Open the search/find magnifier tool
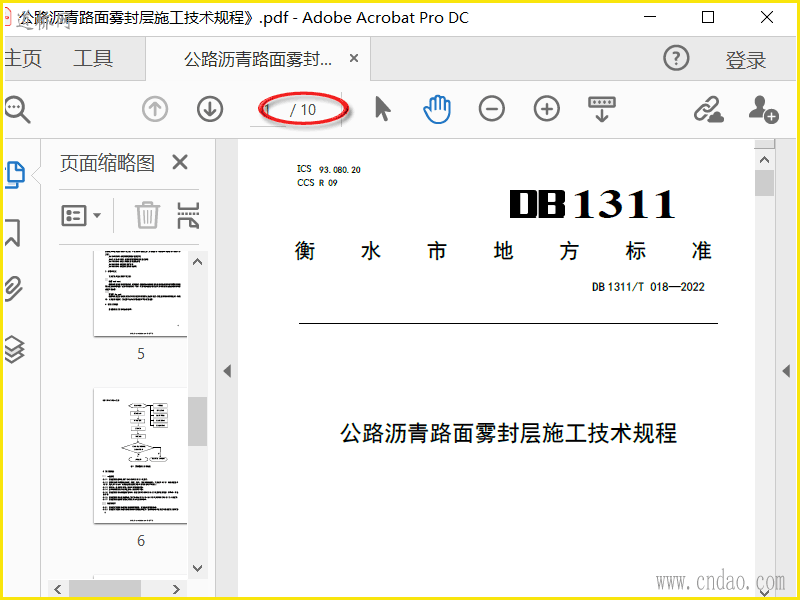 (x=17, y=109)
